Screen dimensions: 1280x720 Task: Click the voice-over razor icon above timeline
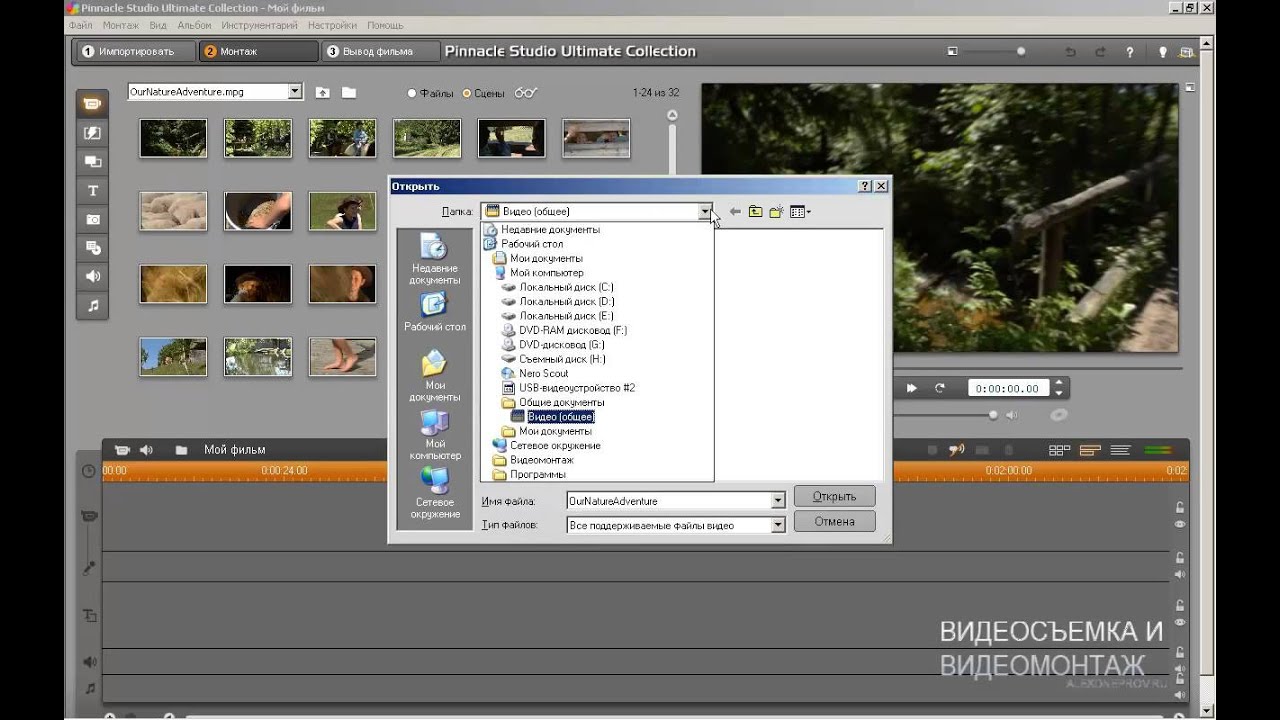(956, 451)
